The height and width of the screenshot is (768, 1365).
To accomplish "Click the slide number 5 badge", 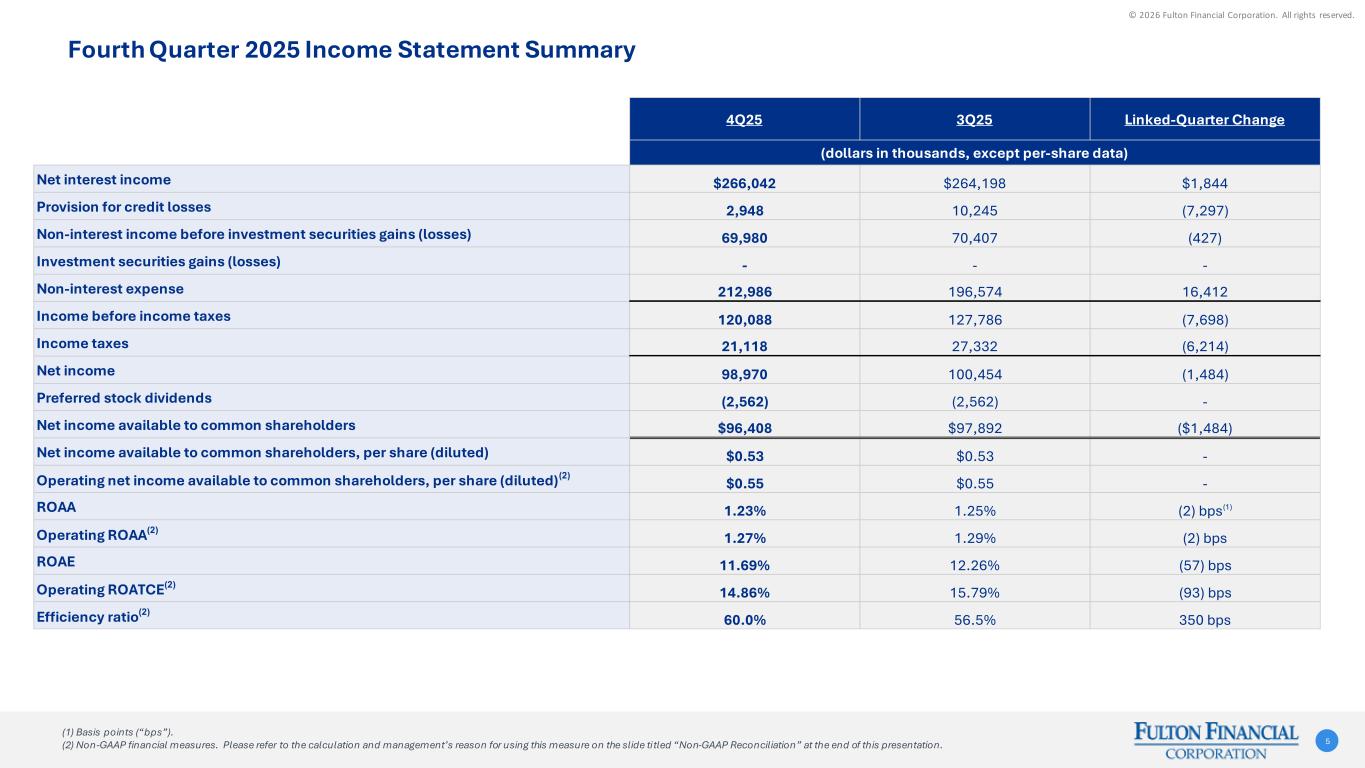I will tap(1326, 741).
